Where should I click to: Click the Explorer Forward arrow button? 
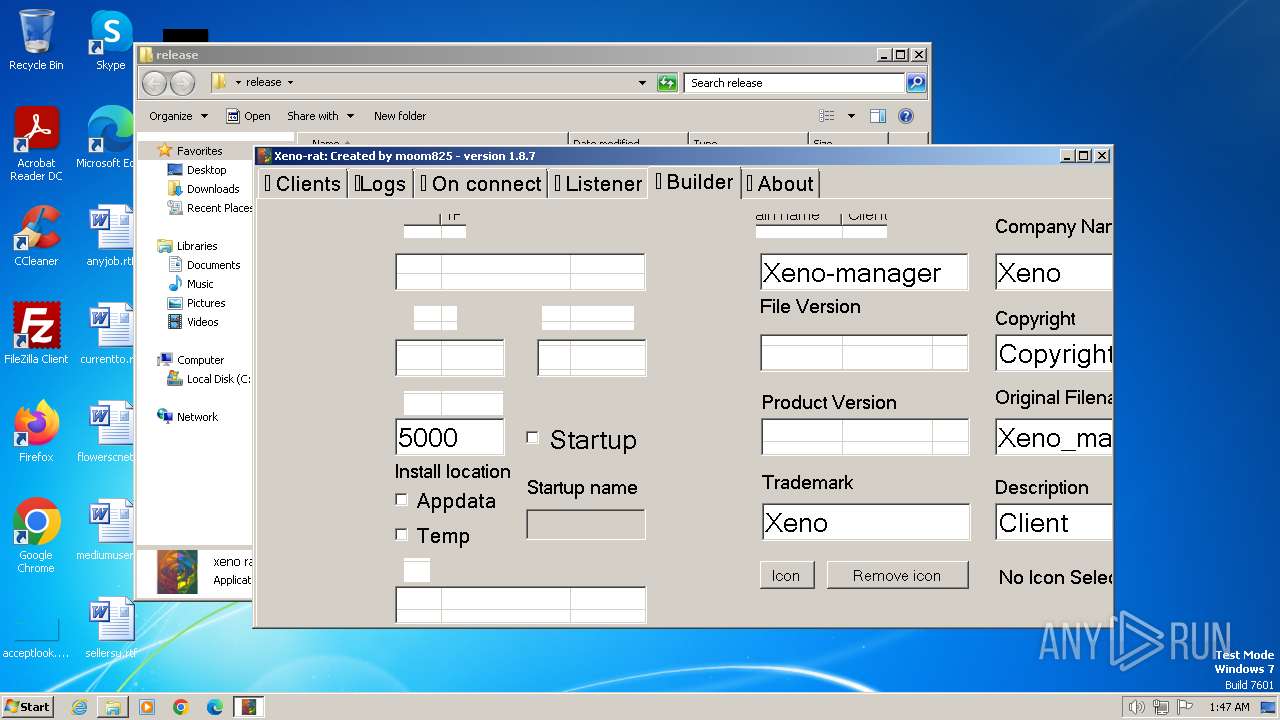182,83
